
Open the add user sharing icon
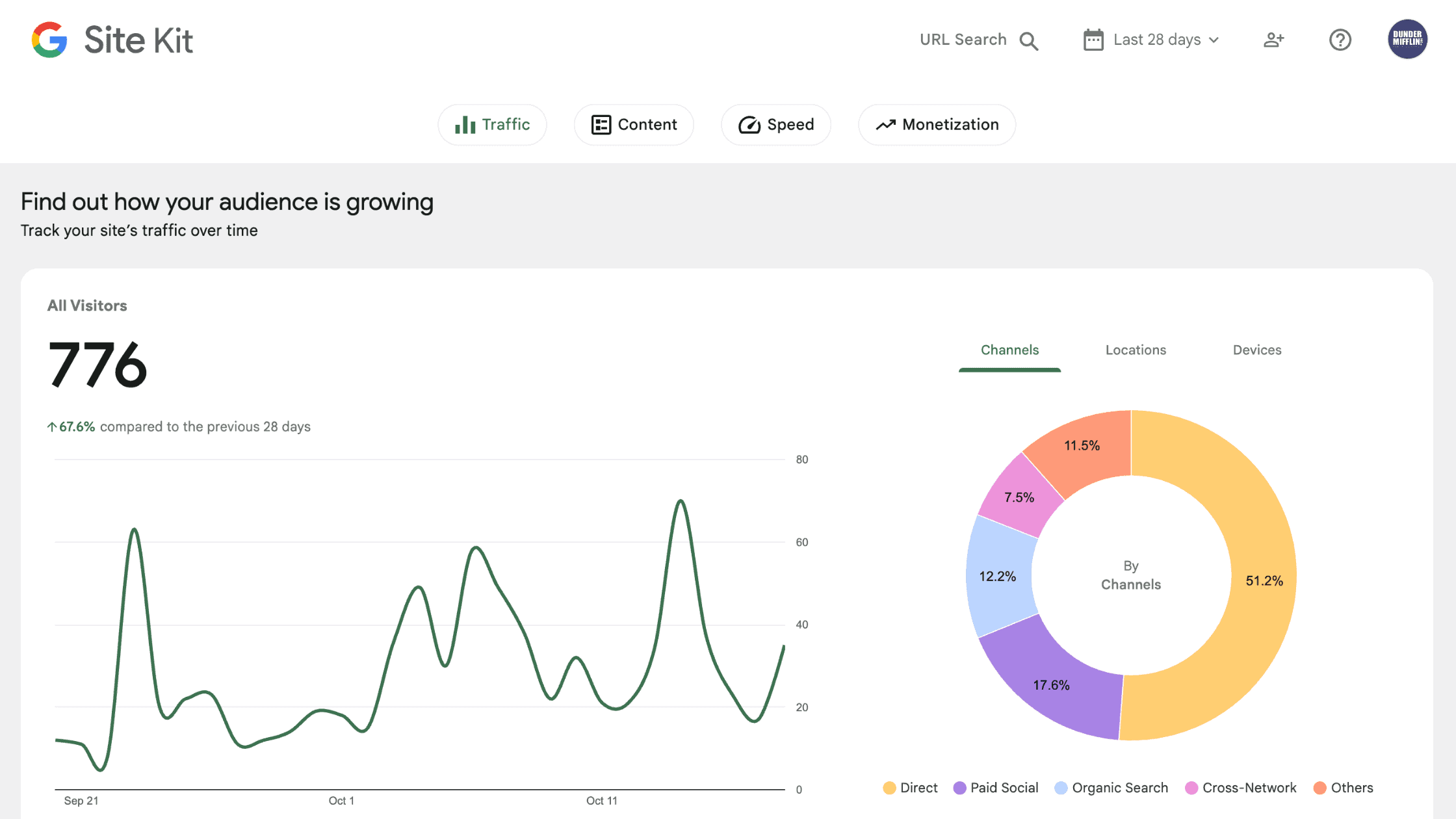coord(1273,40)
